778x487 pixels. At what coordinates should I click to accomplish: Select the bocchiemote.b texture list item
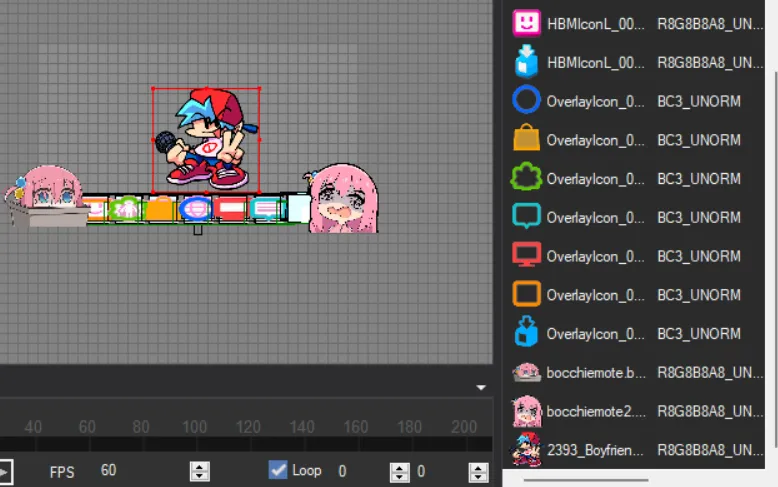tap(594, 372)
